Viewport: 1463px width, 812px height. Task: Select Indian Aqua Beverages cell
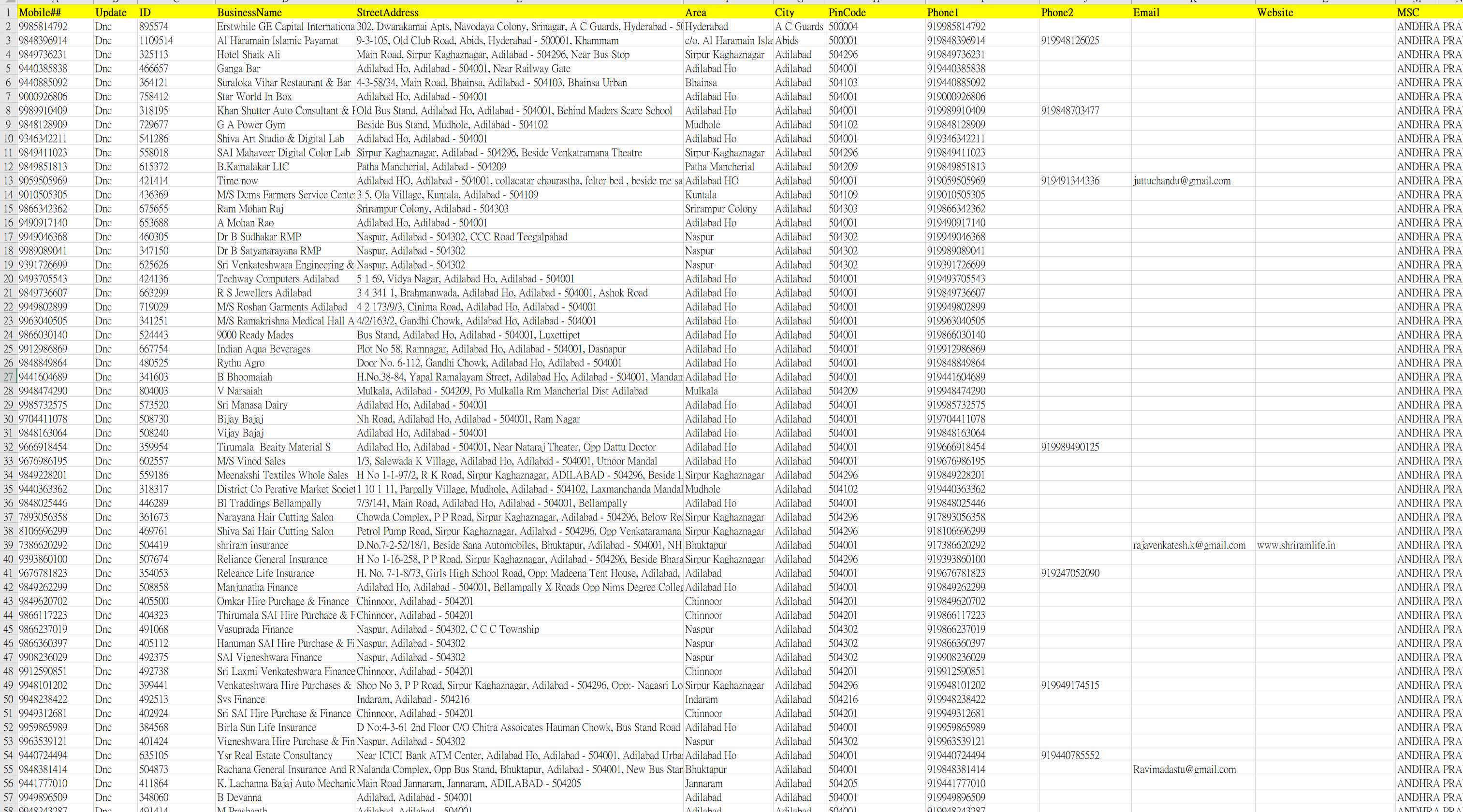pyautogui.click(x=285, y=348)
